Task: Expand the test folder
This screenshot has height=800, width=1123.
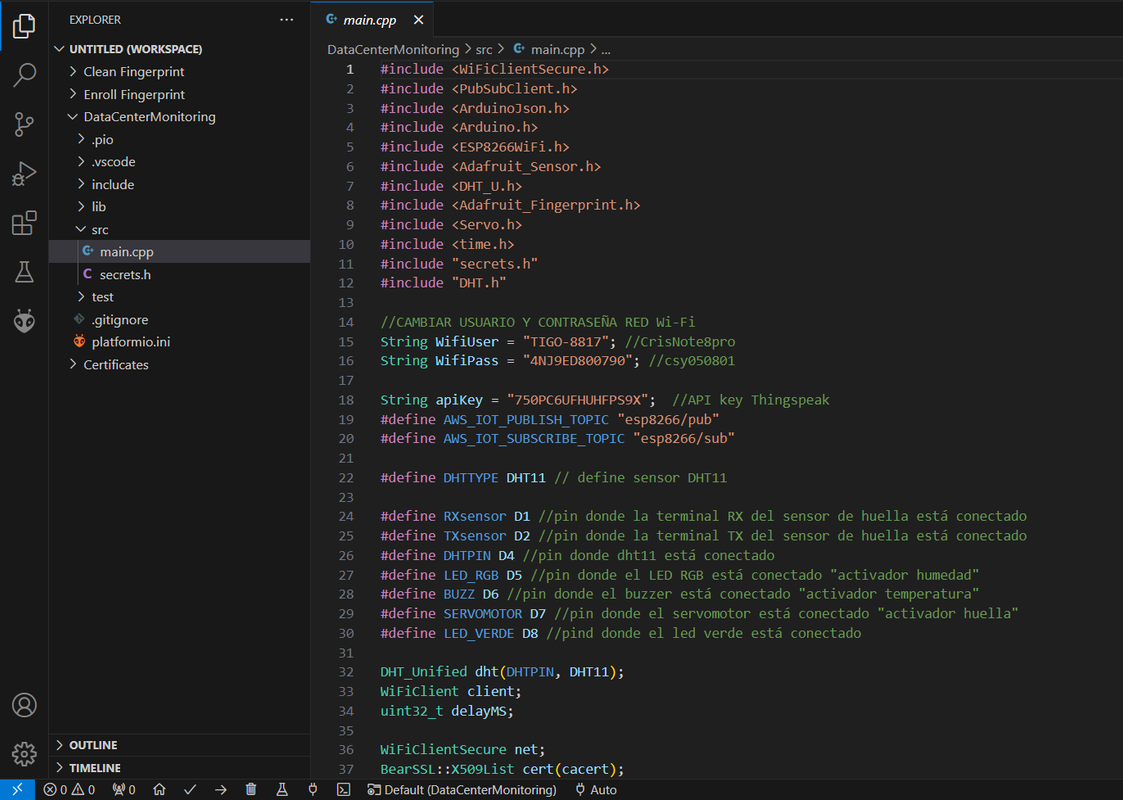Action: click(81, 297)
